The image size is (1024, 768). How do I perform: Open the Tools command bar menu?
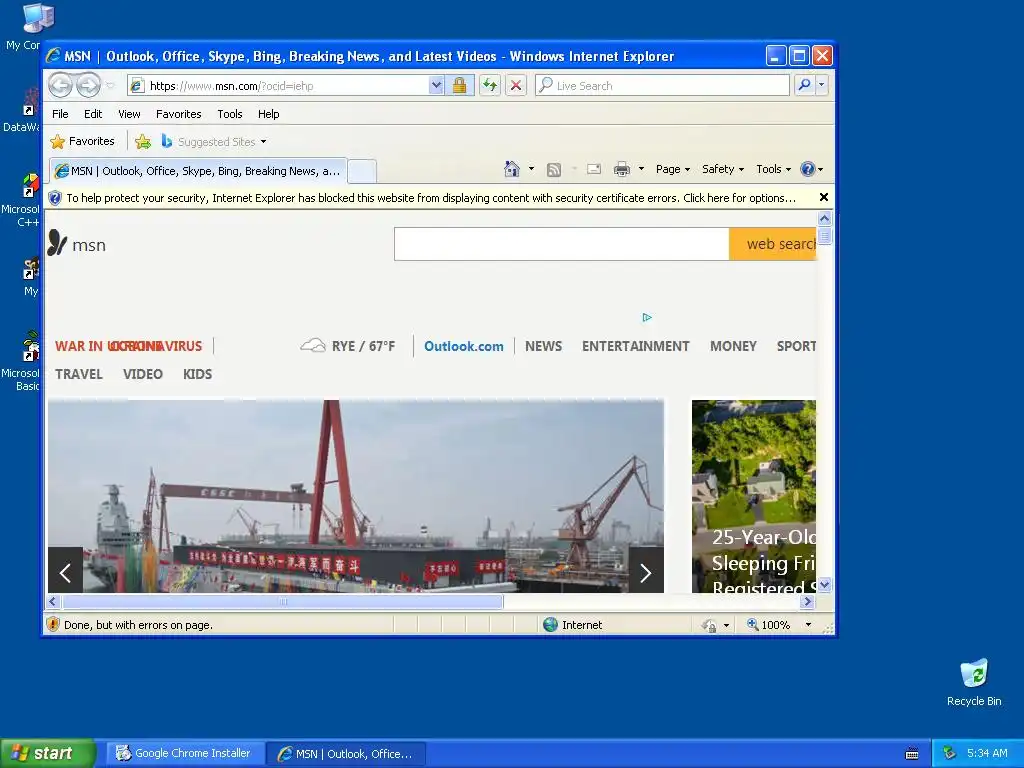pyautogui.click(x=773, y=169)
